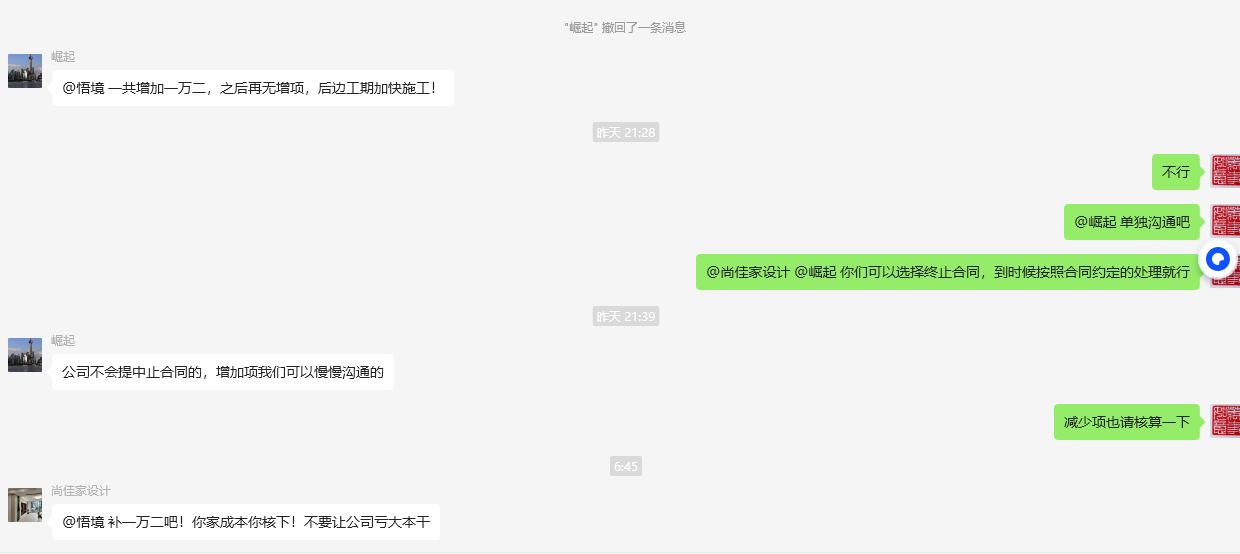Select the green 不行 message bubble
Viewport: 1240px width, 554px height.
point(1176,172)
